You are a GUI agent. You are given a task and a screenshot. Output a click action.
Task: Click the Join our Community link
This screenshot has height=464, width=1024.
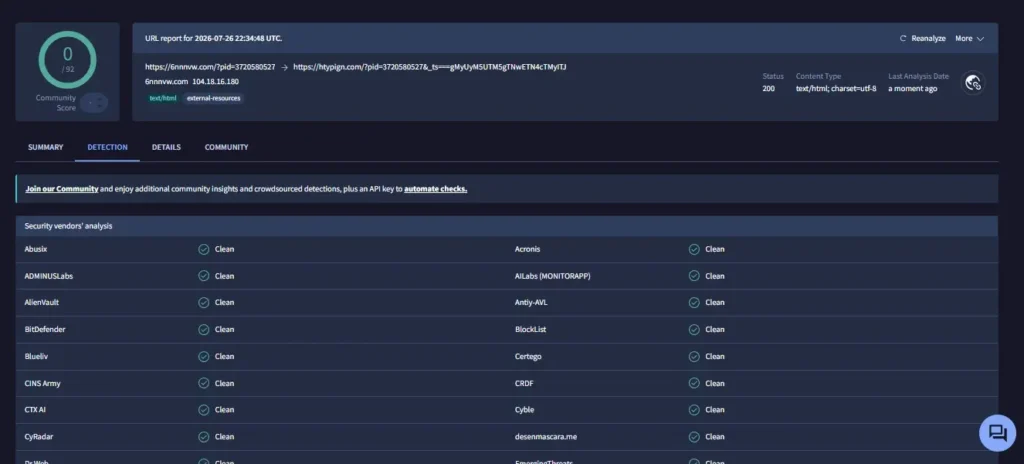tap(62, 189)
